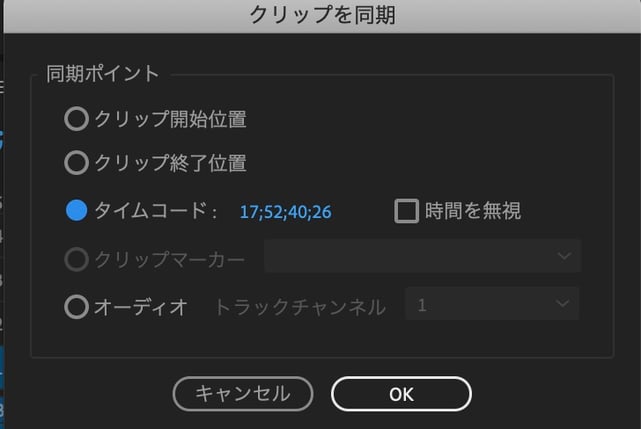Open the クリップマーカー dropdown list
This screenshot has width=641, height=429.
423,256
